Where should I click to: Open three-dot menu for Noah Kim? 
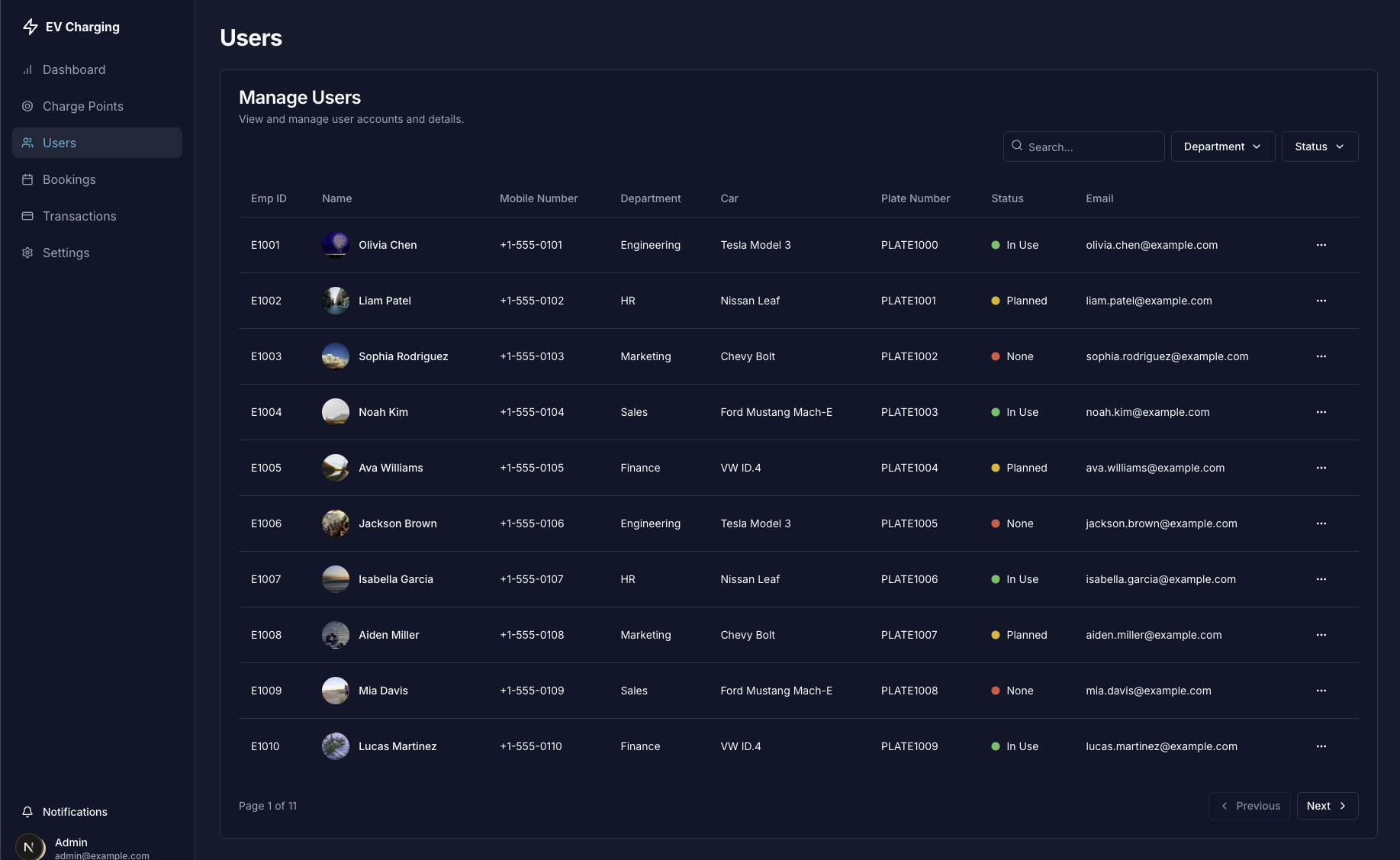pyautogui.click(x=1321, y=412)
